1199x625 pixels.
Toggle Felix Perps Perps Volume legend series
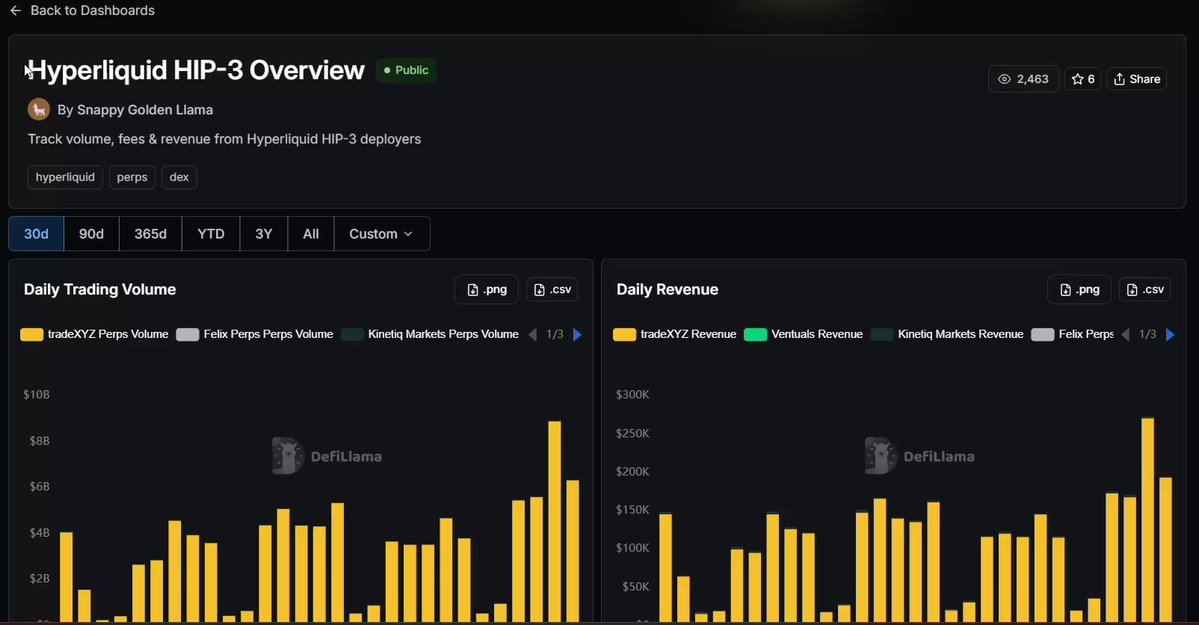(x=255, y=334)
